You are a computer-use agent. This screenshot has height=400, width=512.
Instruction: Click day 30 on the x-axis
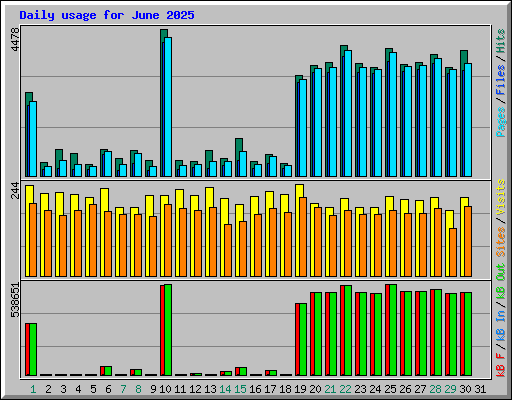point(465,389)
